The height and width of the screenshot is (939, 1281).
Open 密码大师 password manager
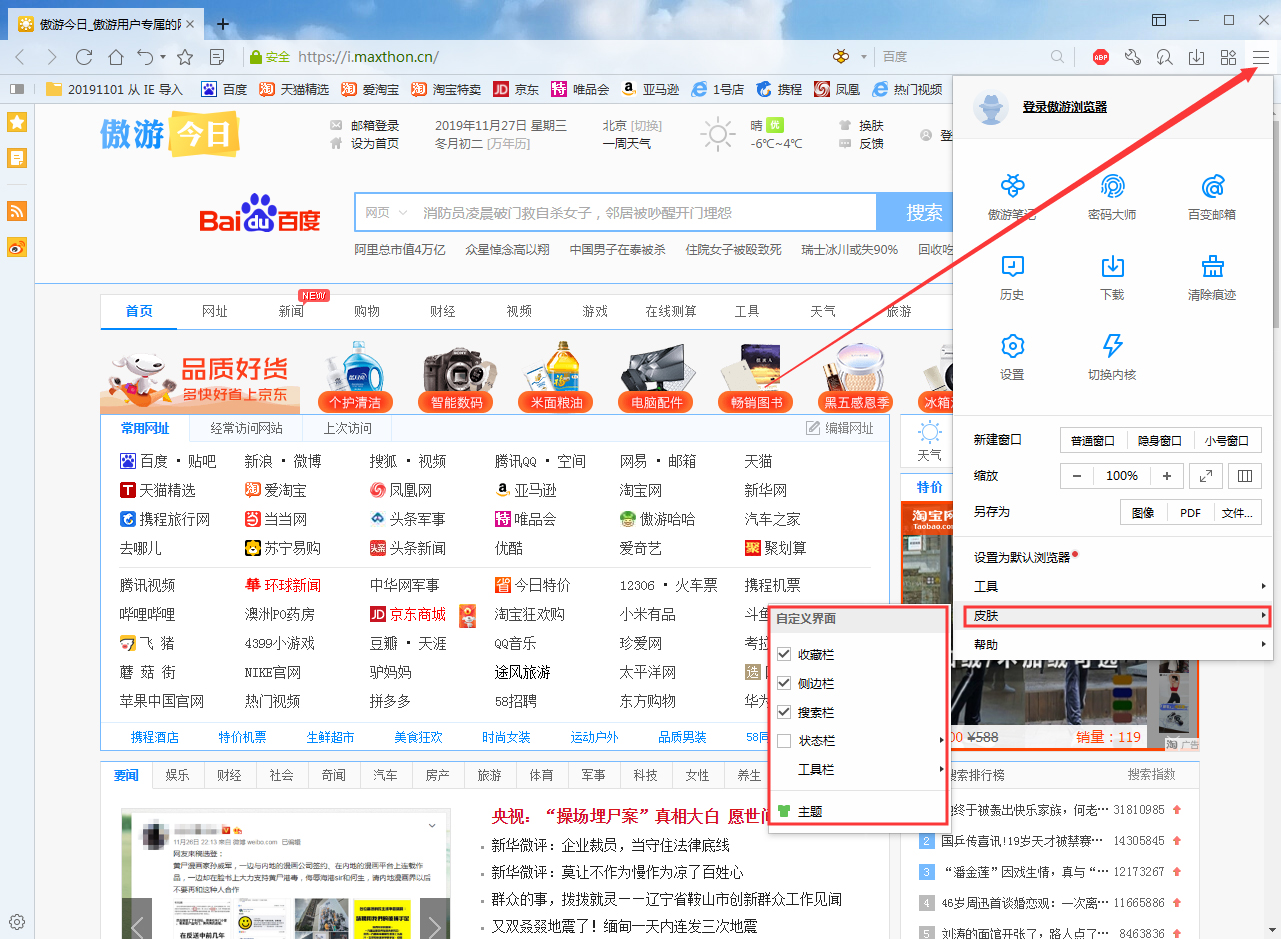click(x=1111, y=196)
